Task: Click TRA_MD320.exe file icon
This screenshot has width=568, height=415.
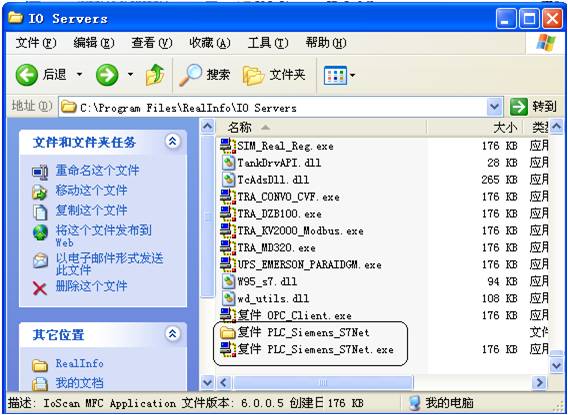Action: (228, 247)
